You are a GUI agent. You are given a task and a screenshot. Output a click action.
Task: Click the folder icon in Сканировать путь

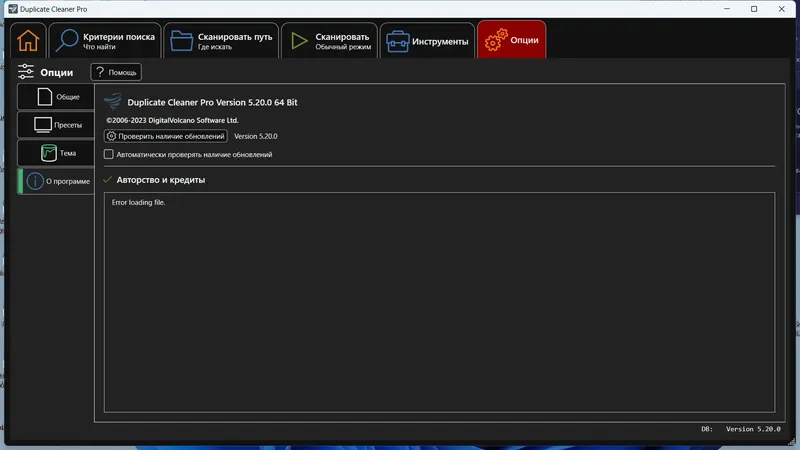coord(181,41)
